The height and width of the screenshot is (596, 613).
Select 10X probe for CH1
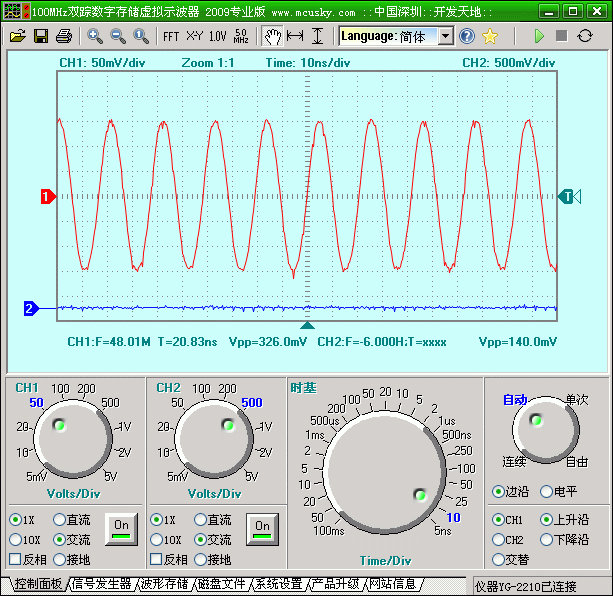coord(15,540)
